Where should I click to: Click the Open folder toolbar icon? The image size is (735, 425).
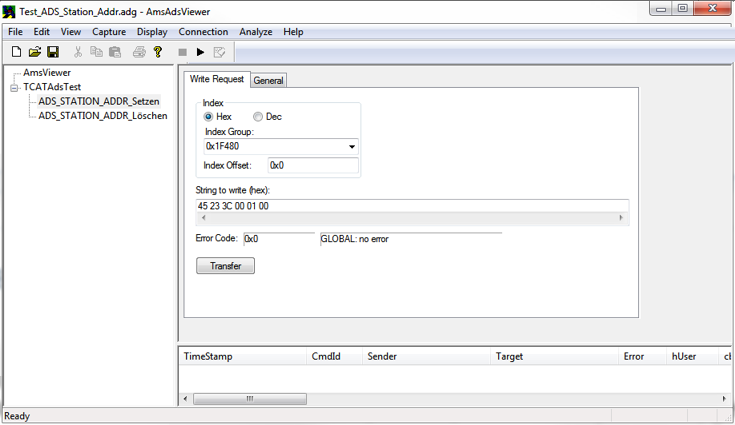[x=35, y=52]
